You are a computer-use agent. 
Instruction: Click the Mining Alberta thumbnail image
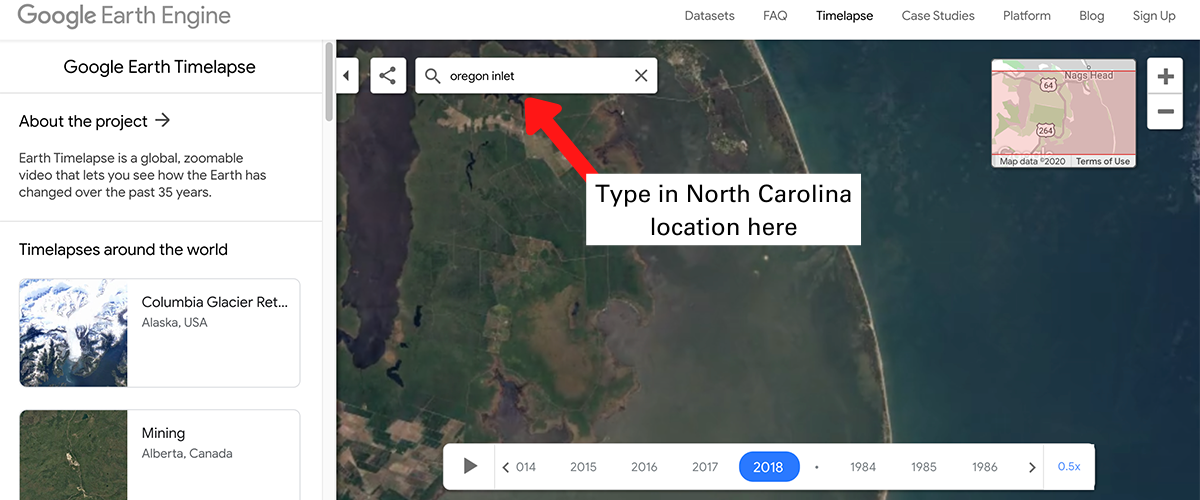(x=74, y=455)
